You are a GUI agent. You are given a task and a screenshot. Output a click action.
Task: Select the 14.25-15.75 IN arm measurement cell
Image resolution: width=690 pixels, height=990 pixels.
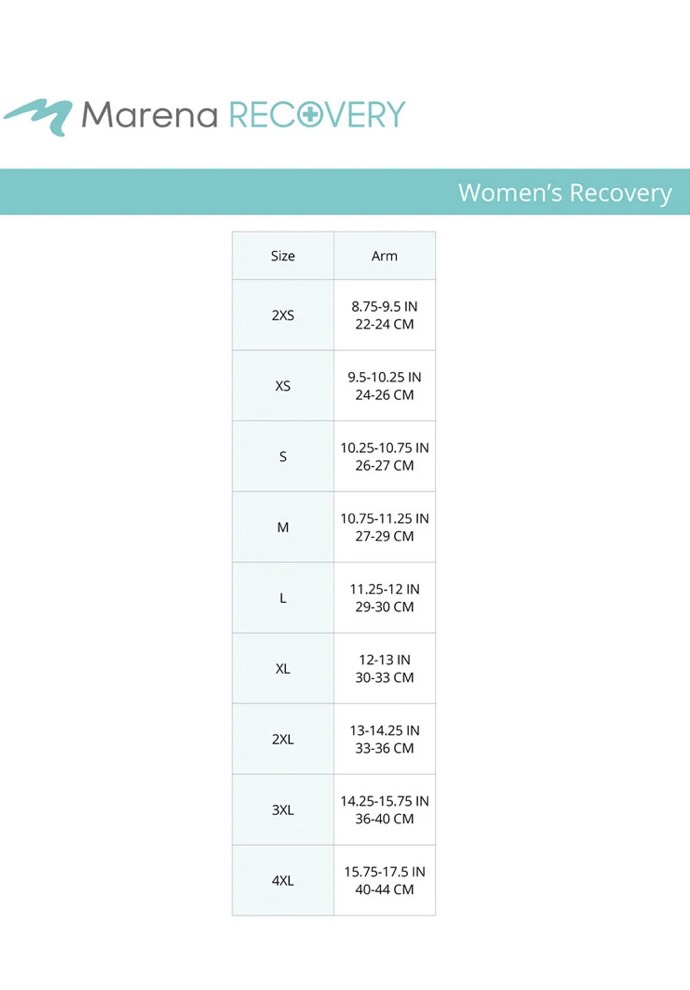tap(384, 810)
